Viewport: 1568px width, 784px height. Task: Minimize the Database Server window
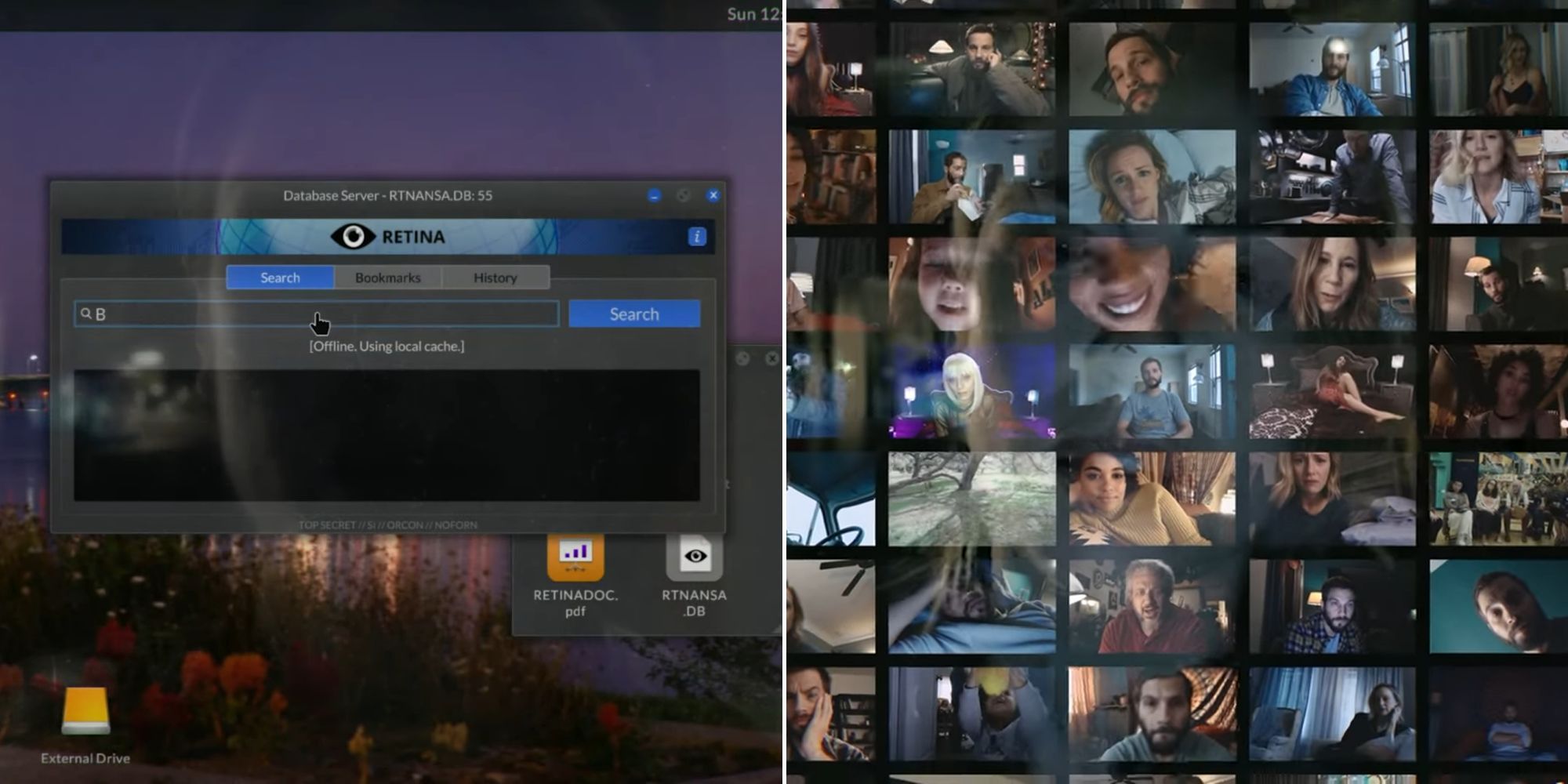[x=655, y=195]
